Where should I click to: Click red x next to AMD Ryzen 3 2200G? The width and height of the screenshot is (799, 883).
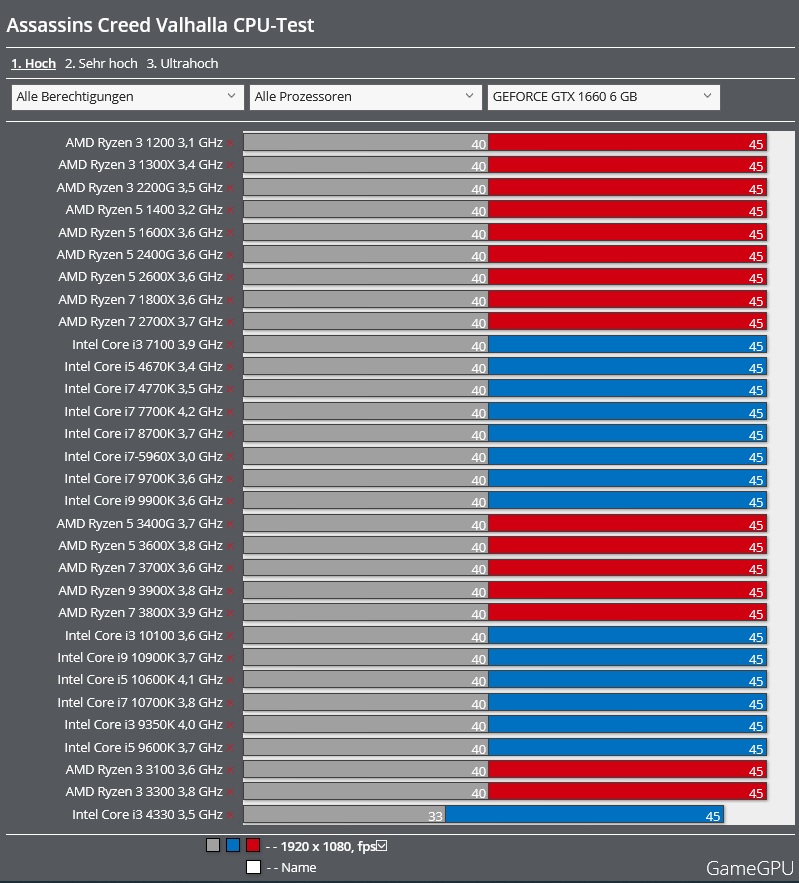click(x=230, y=188)
